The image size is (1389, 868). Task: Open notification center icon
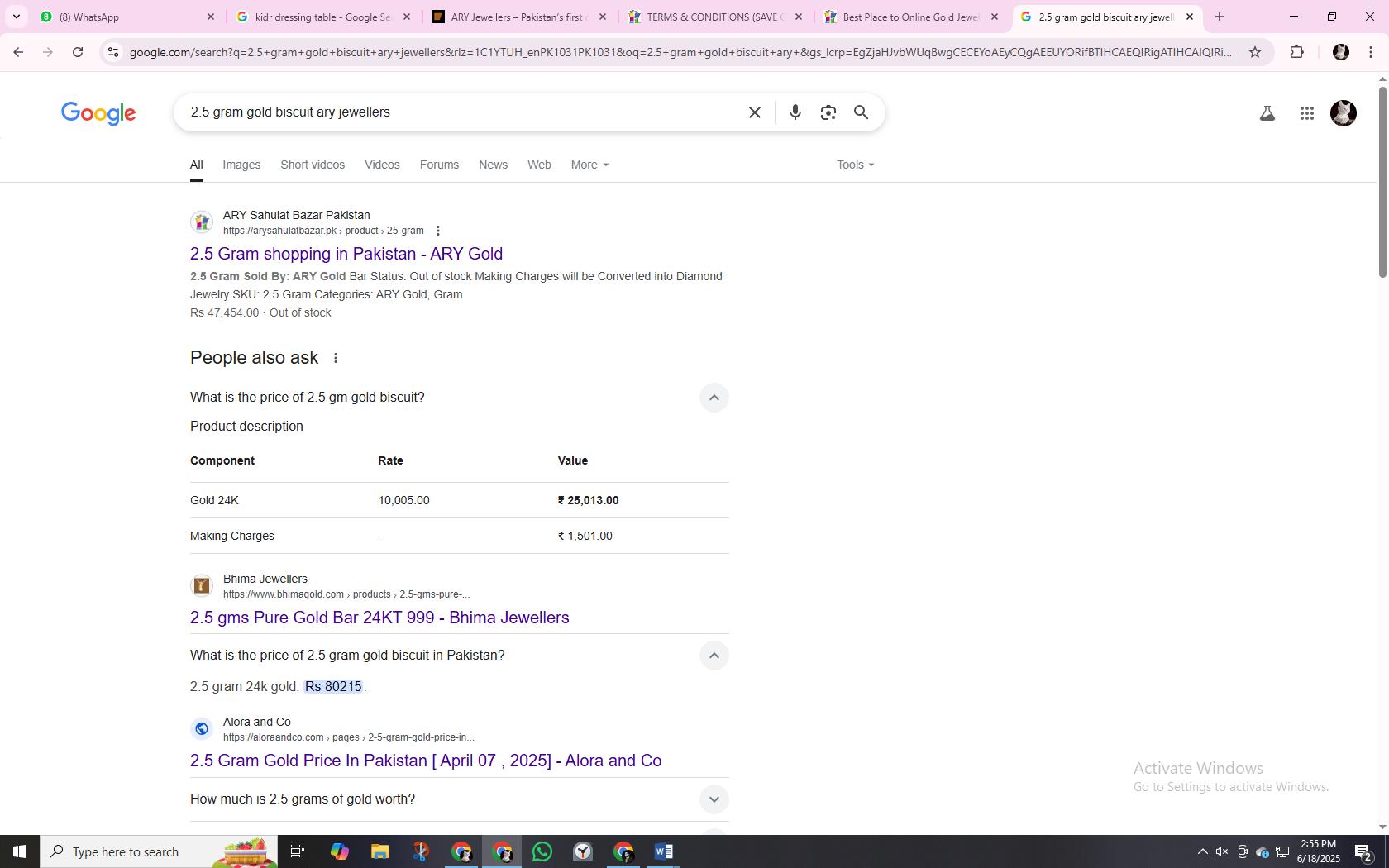[1364, 851]
